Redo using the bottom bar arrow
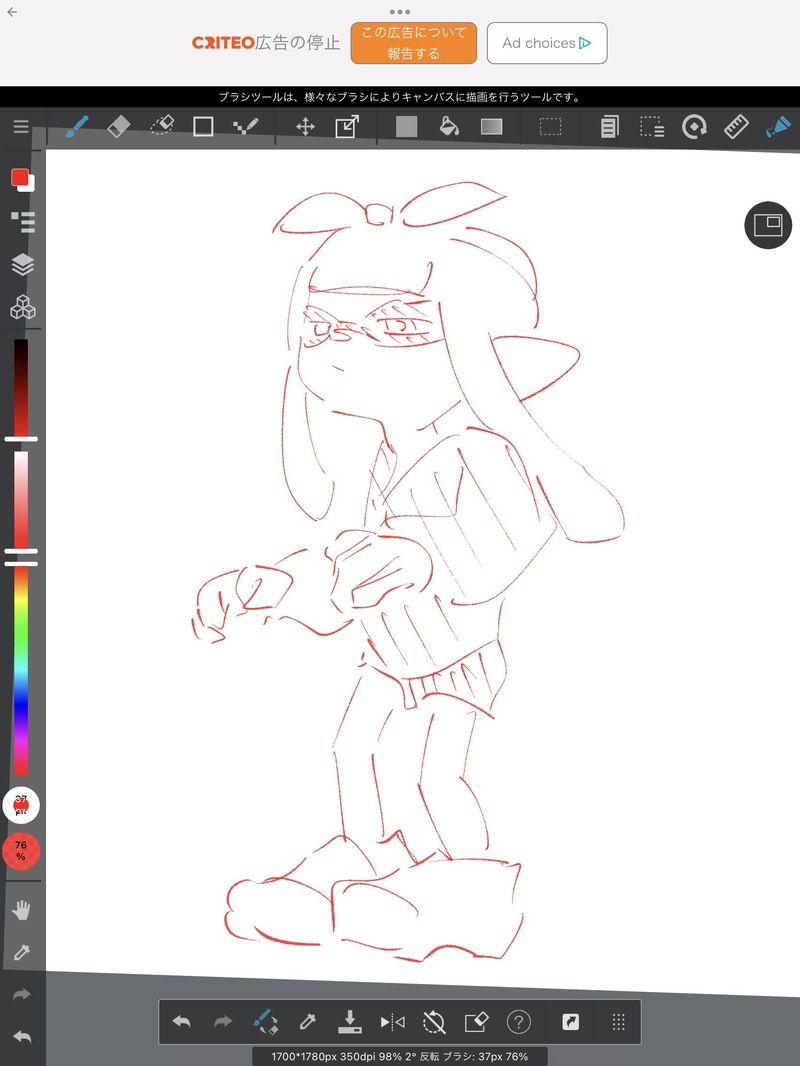Viewport: 800px width, 1066px height. point(223,1021)
